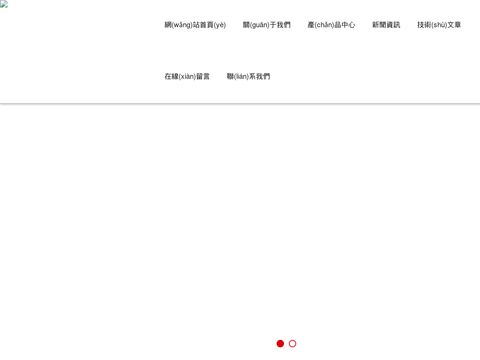The height and width of the screenshot is (360, 480).
Task: Select the first red filled slide dot
Action: (280, 343)
